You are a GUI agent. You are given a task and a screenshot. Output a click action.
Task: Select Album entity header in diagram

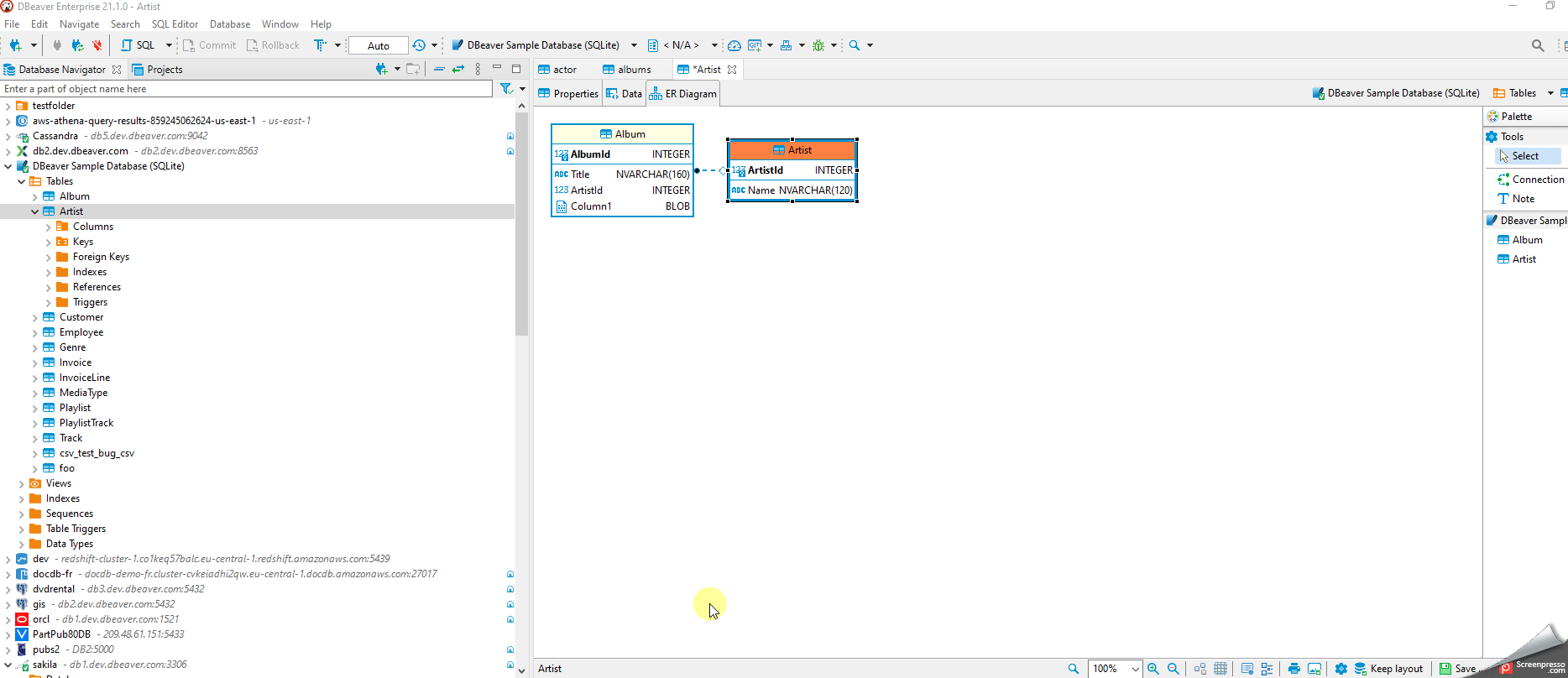[x=622, y=134]
